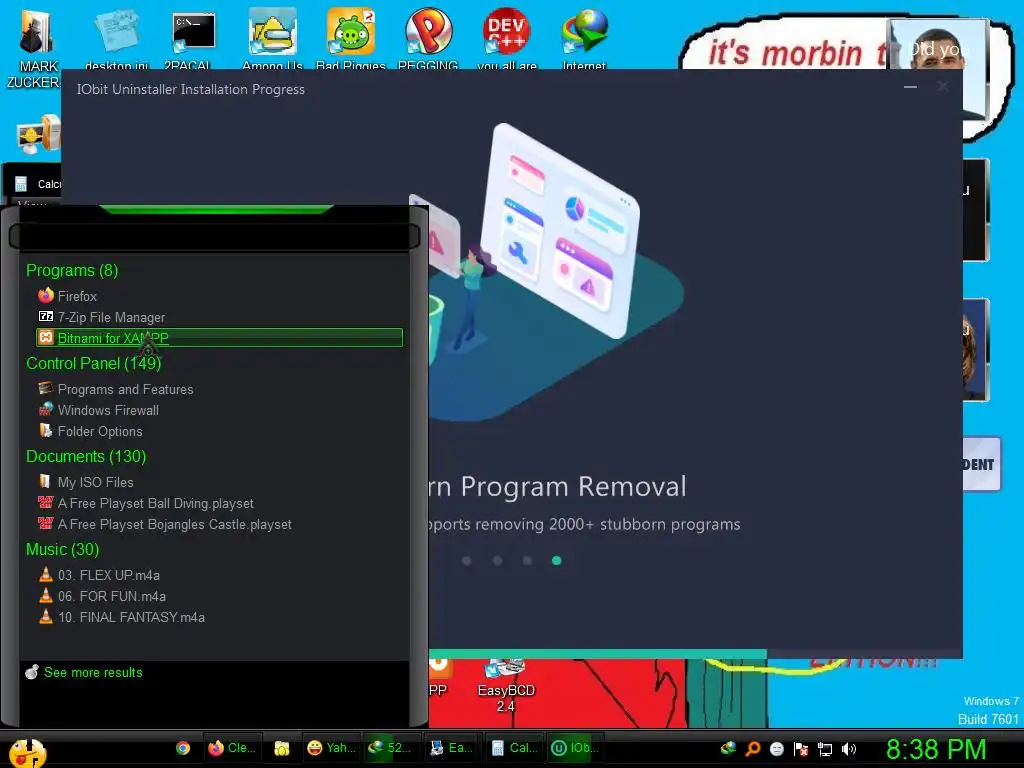Screen dimensions: 1024x768
Task: Open MARK ZUCKER desktop icon
Action: pyautogui.click(x=37, y=48)
